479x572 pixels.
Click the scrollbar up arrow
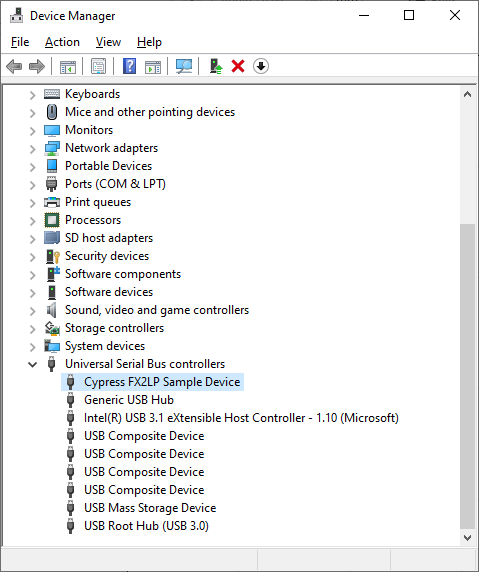click(x=467, y=94)
